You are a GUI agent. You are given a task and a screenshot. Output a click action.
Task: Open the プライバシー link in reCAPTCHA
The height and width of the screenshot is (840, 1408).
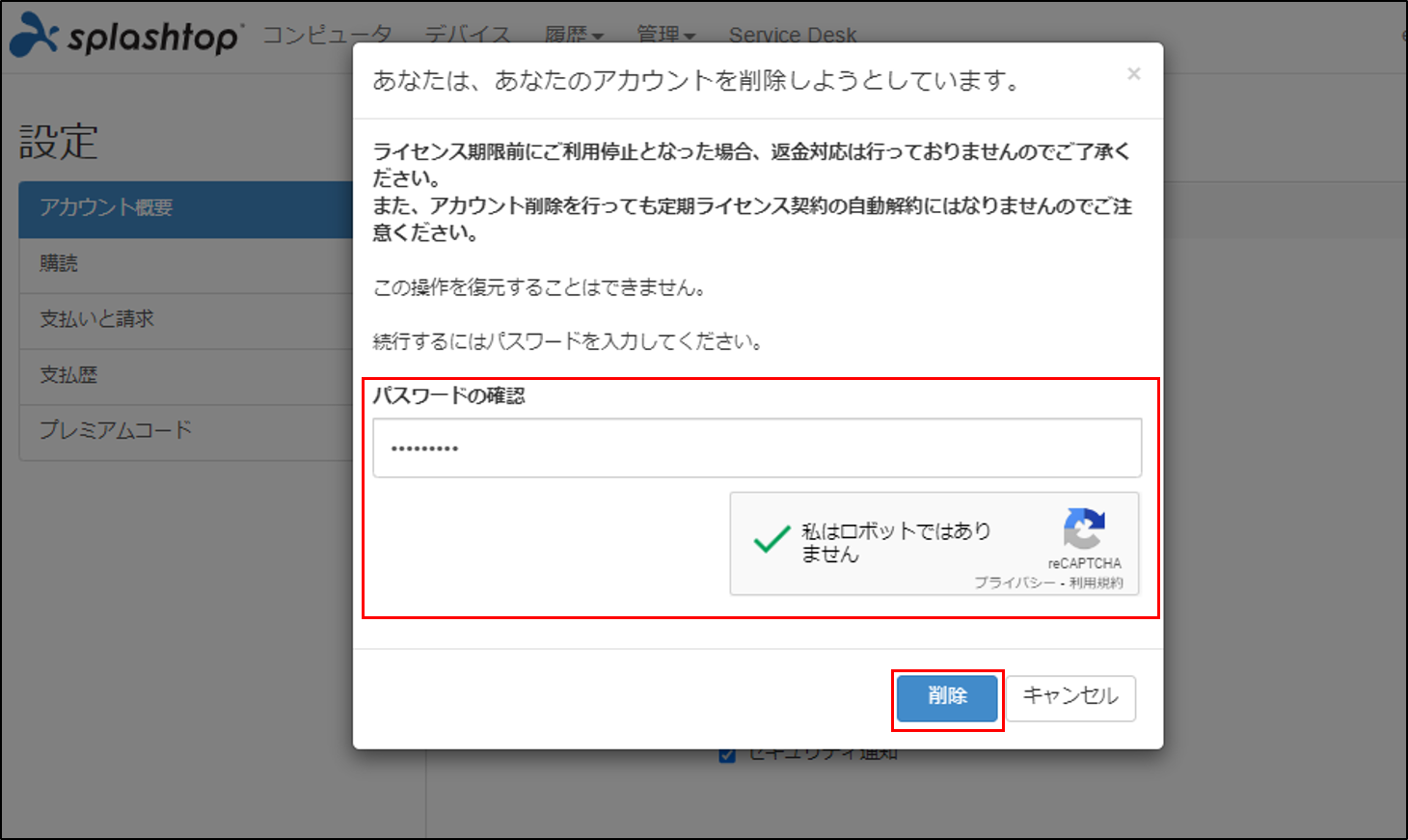click(1015, 583)
